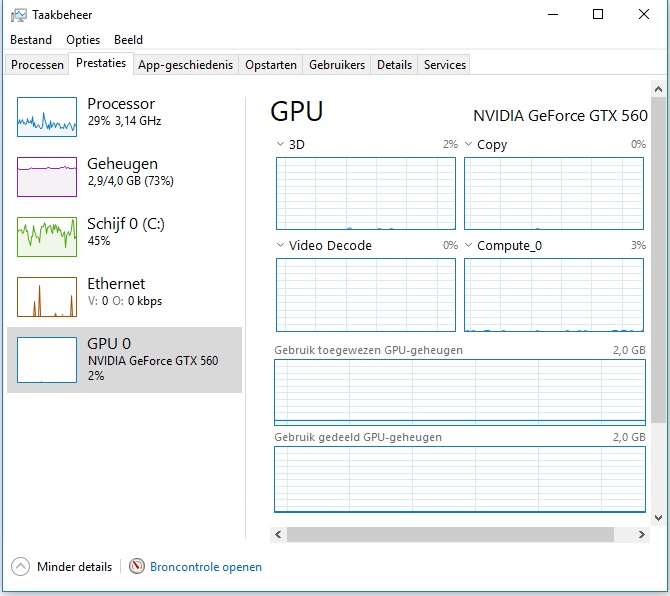This screenshot has height=596, width=670.
Task: Select the Schijf 0 (C:) disk thumbnail
Action: click(47, 237)
